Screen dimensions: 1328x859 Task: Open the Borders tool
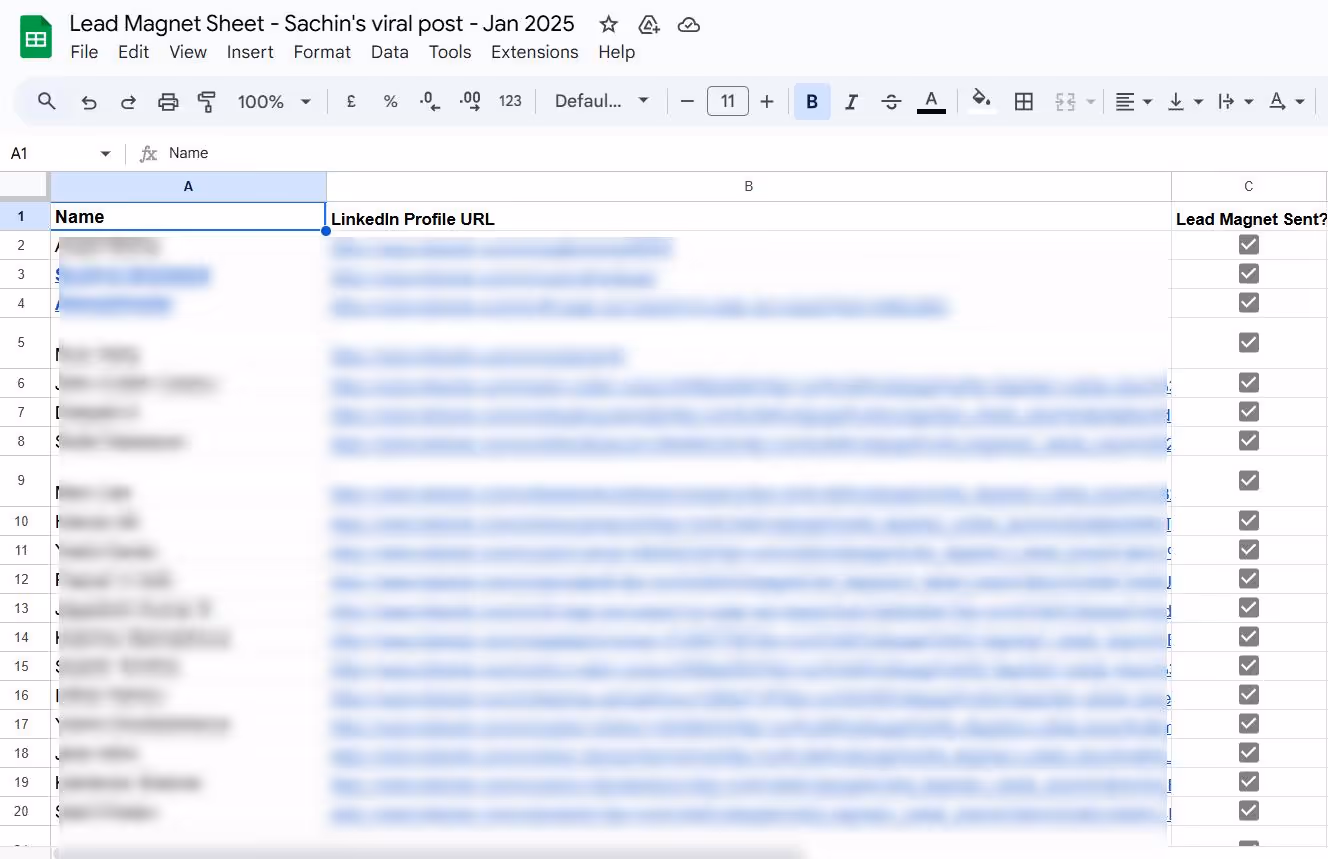click(x=1023, y=101)
